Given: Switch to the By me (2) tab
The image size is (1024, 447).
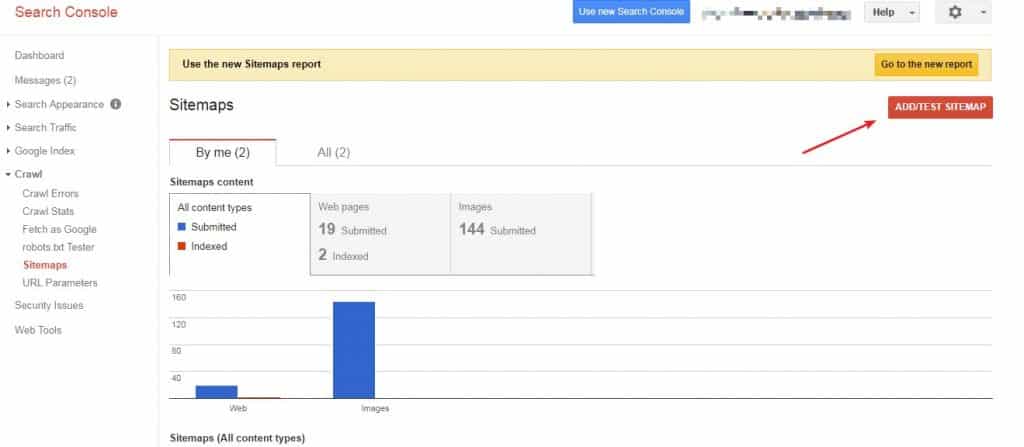Looking at the screenshot, I should pyautogui.click(x=223, y=153).
